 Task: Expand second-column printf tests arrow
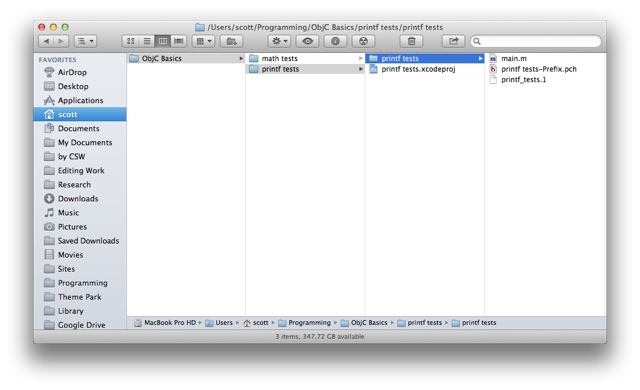360,69
